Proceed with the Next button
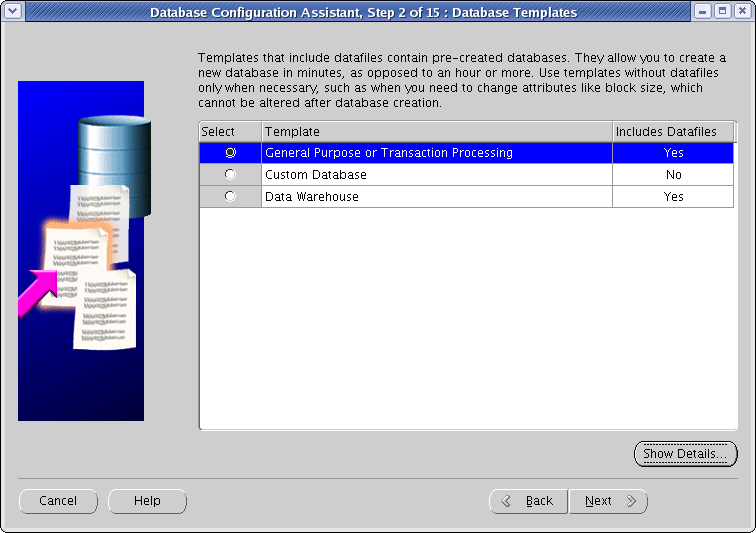 tap(608, 501)
